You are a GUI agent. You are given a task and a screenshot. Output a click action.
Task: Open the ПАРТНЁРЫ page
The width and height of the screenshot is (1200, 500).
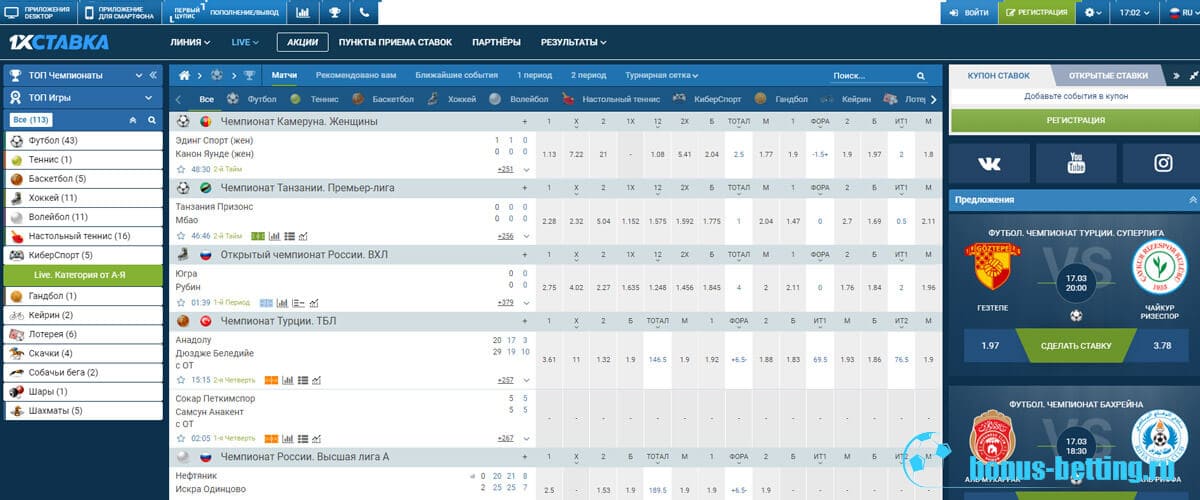(x=496, y=43)
